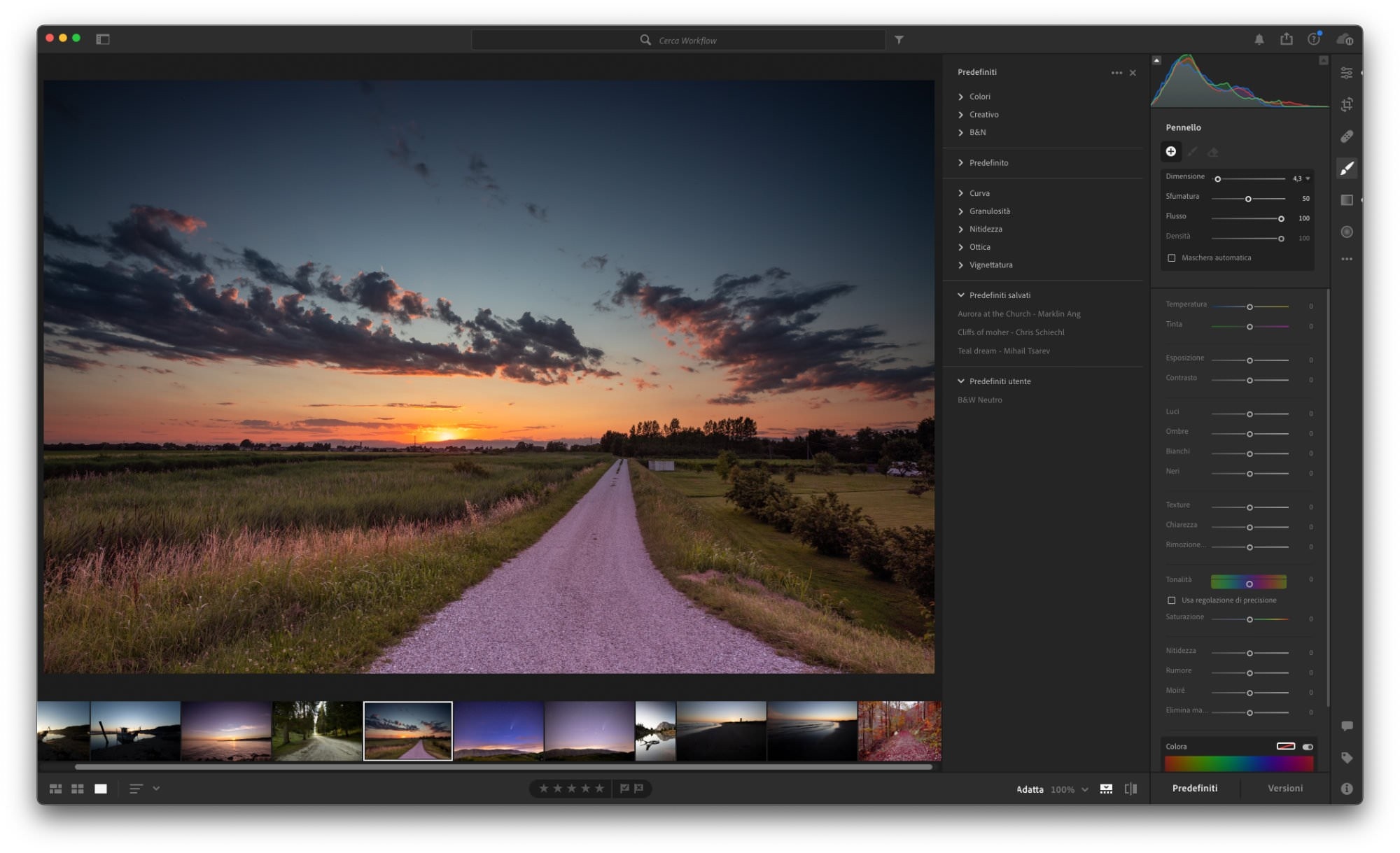
Task: Click the Sfumatura slider handle
Action: [1247, 199]
